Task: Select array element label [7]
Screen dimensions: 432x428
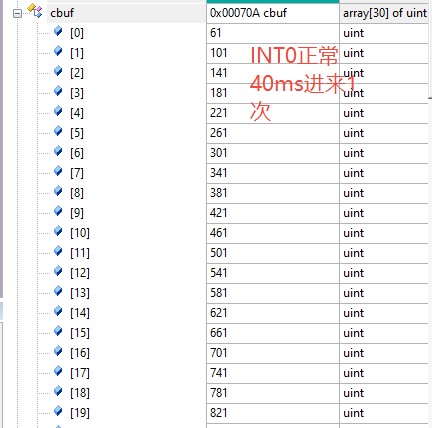Action: pyautogui.click(x=77, y=173)
